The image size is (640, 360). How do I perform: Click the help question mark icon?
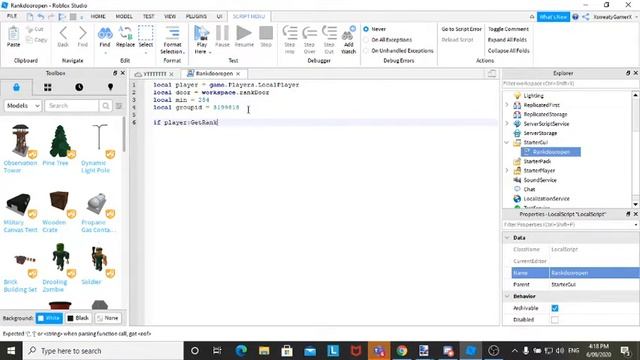click(x=575, y=17)
